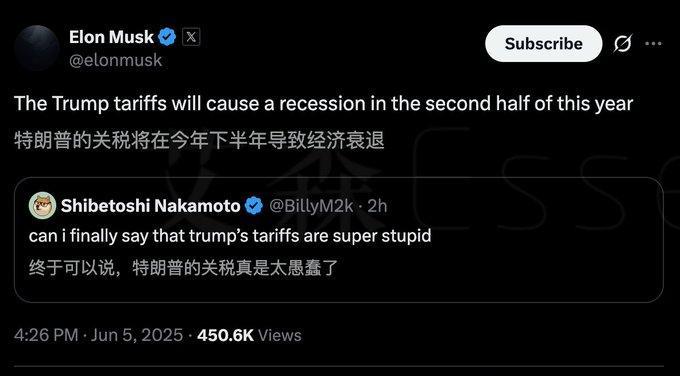
Task: Open the 4:26 PM Jun 5, 2025 timestamp
Action: (98, 335)
